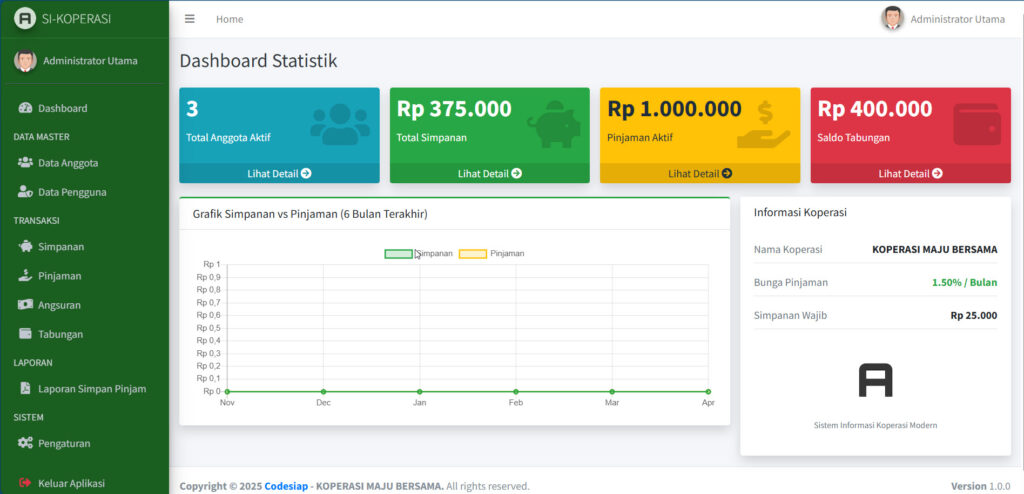
Task: Click Lihat Detail under Total Simpanan
Action: [489, 173]
